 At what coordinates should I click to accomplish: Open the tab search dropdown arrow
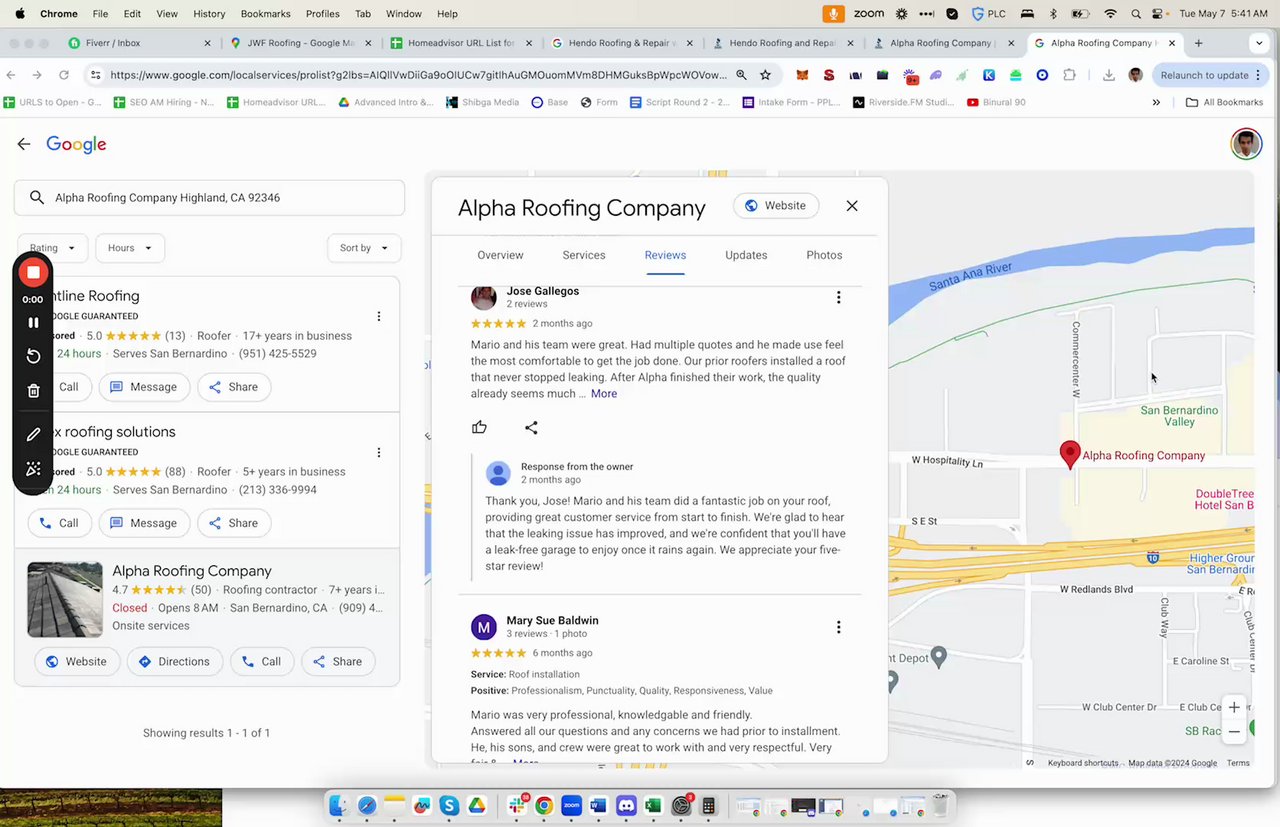1259,43
